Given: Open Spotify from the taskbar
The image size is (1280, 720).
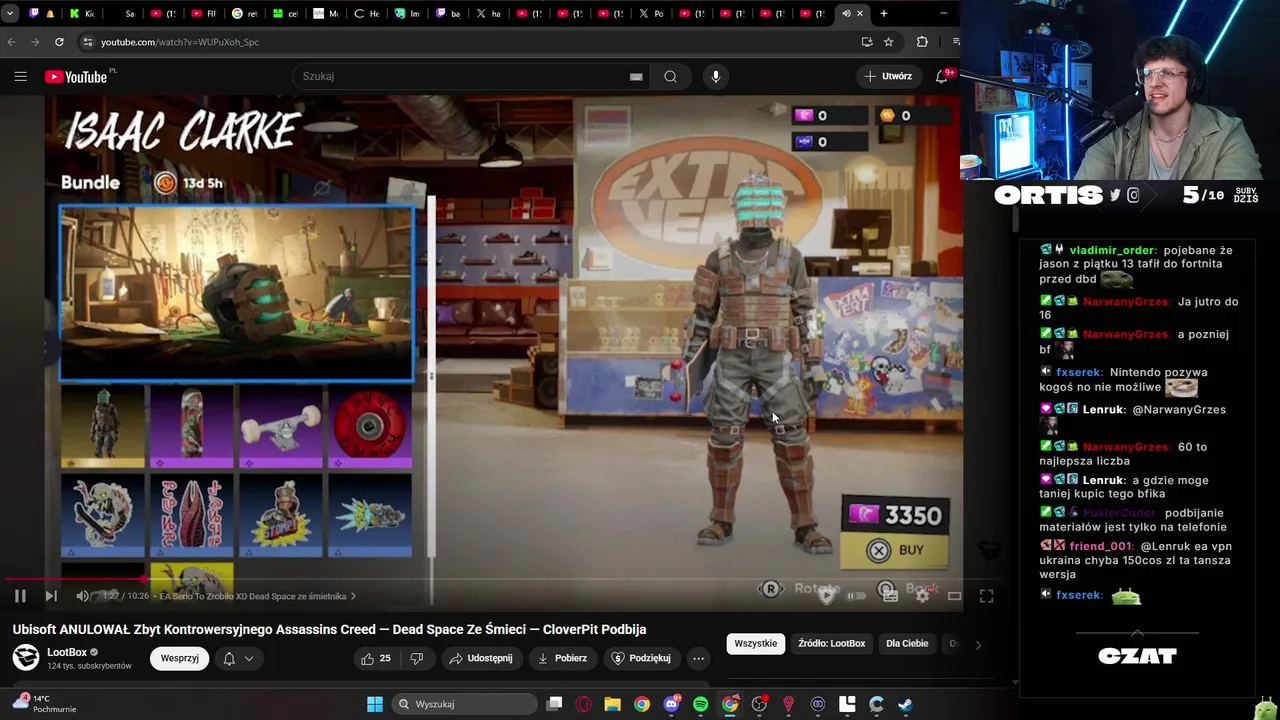Looking at the screenshot, I should tap(700, 704).
